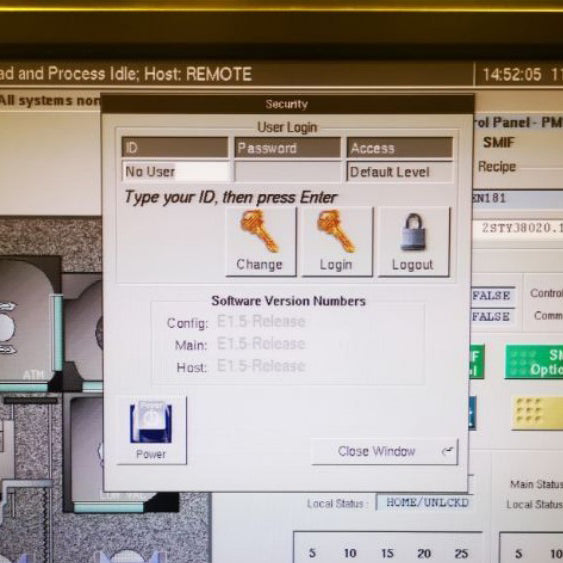
Task: Click the Password column header
Action: point(288,148)
